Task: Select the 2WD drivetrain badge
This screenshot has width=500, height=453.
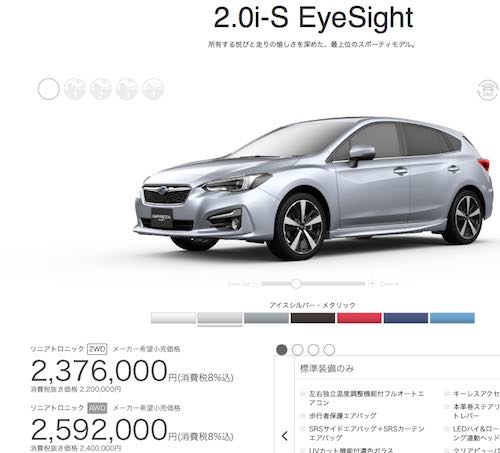Action: click(97, 349)
